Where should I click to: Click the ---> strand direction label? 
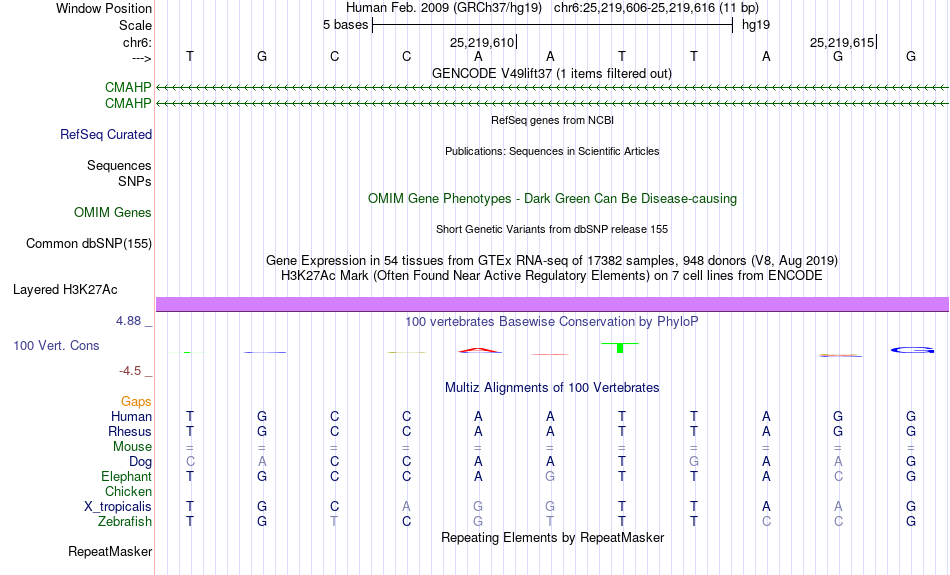(x=142, y=58)
